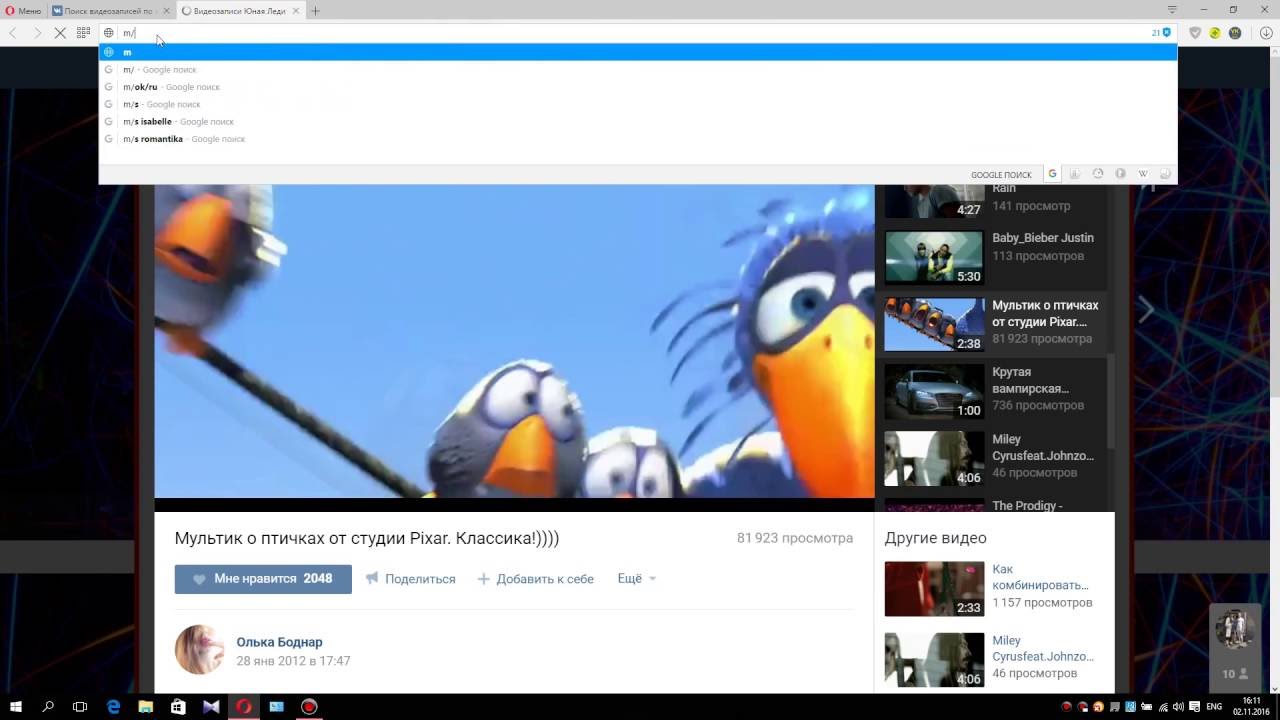Click Олька Боднар avatar picture
The width and height of the screenshot is (1280, 720).
pyautogui.click(x=200, y=650)
